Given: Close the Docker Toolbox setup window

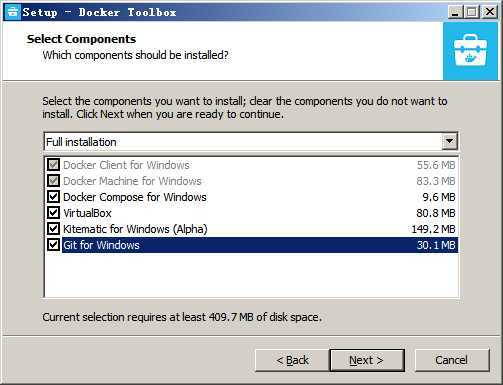Looking at the screenshot, I should (489, 12).
